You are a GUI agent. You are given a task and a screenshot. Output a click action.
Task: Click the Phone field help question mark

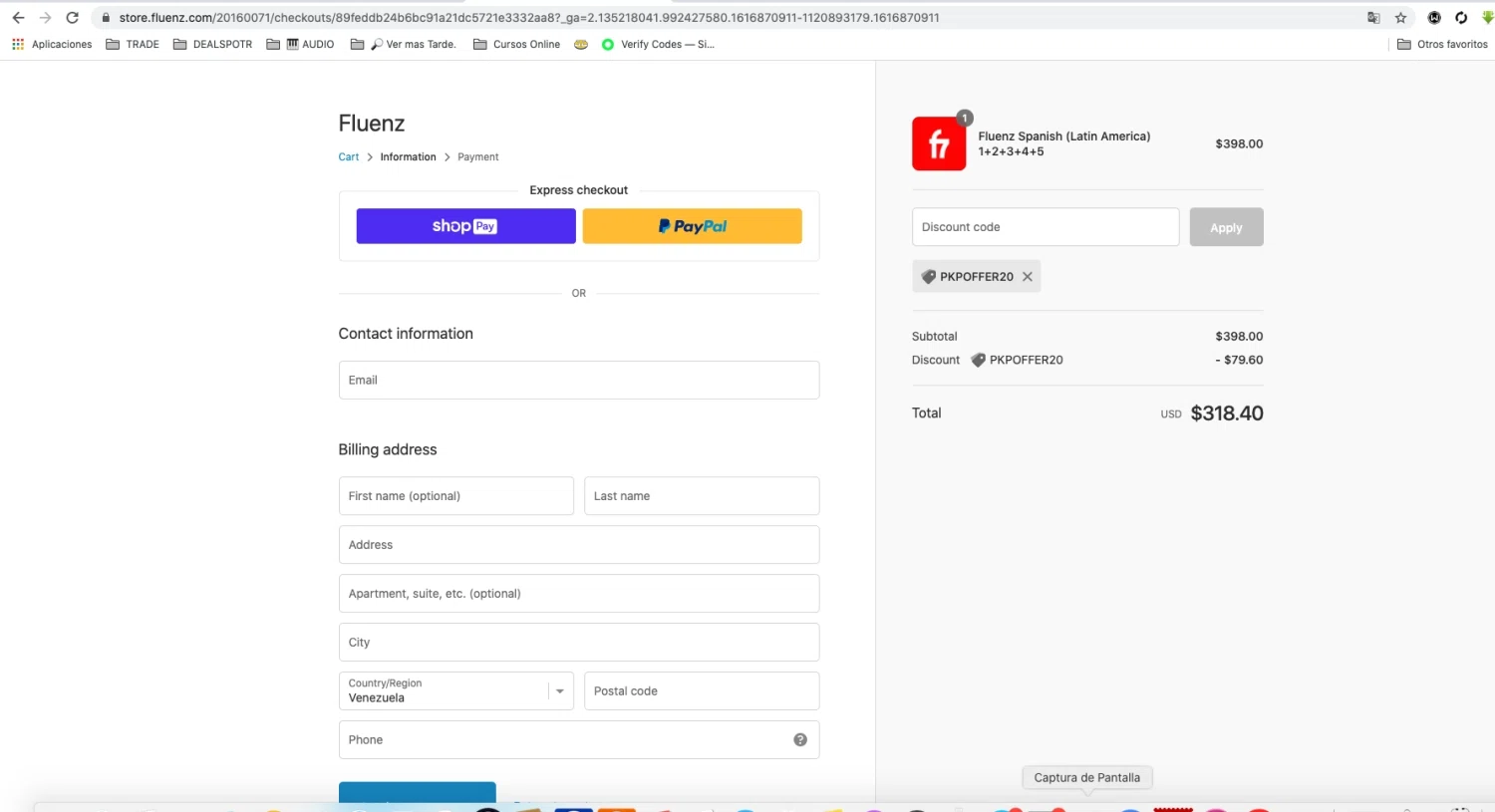[x=800, y=740]
